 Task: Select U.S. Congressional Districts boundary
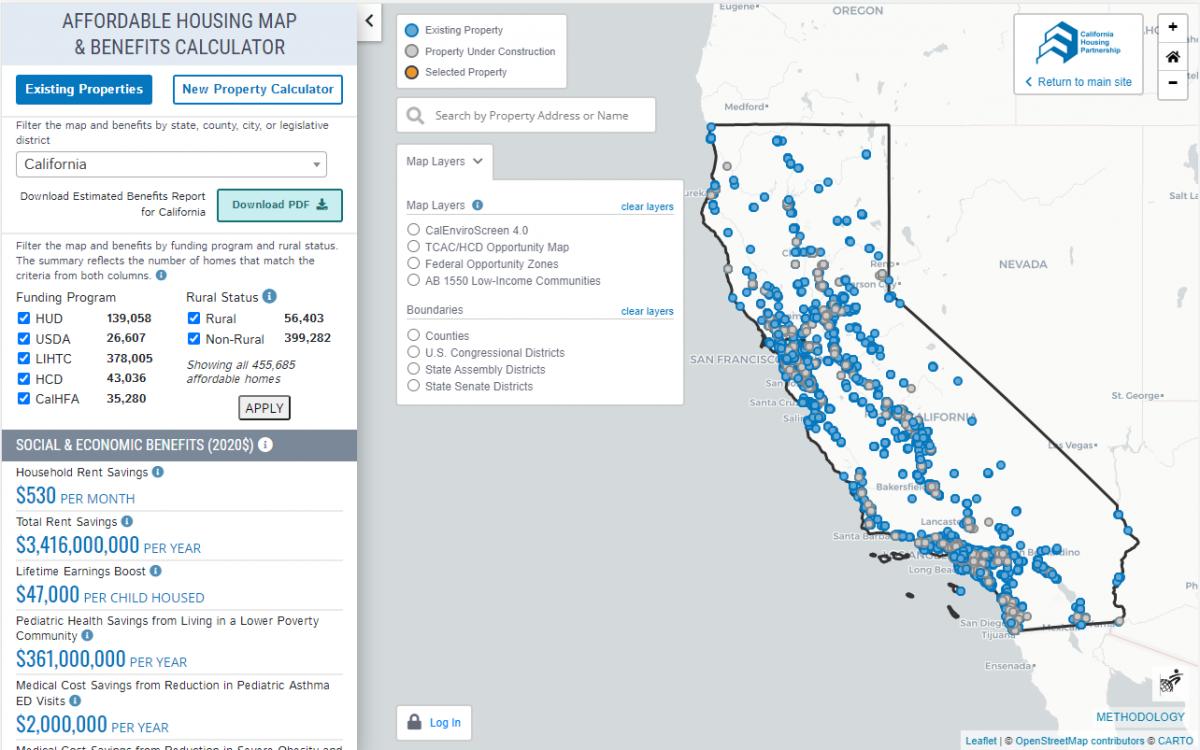tap(413, 353)
